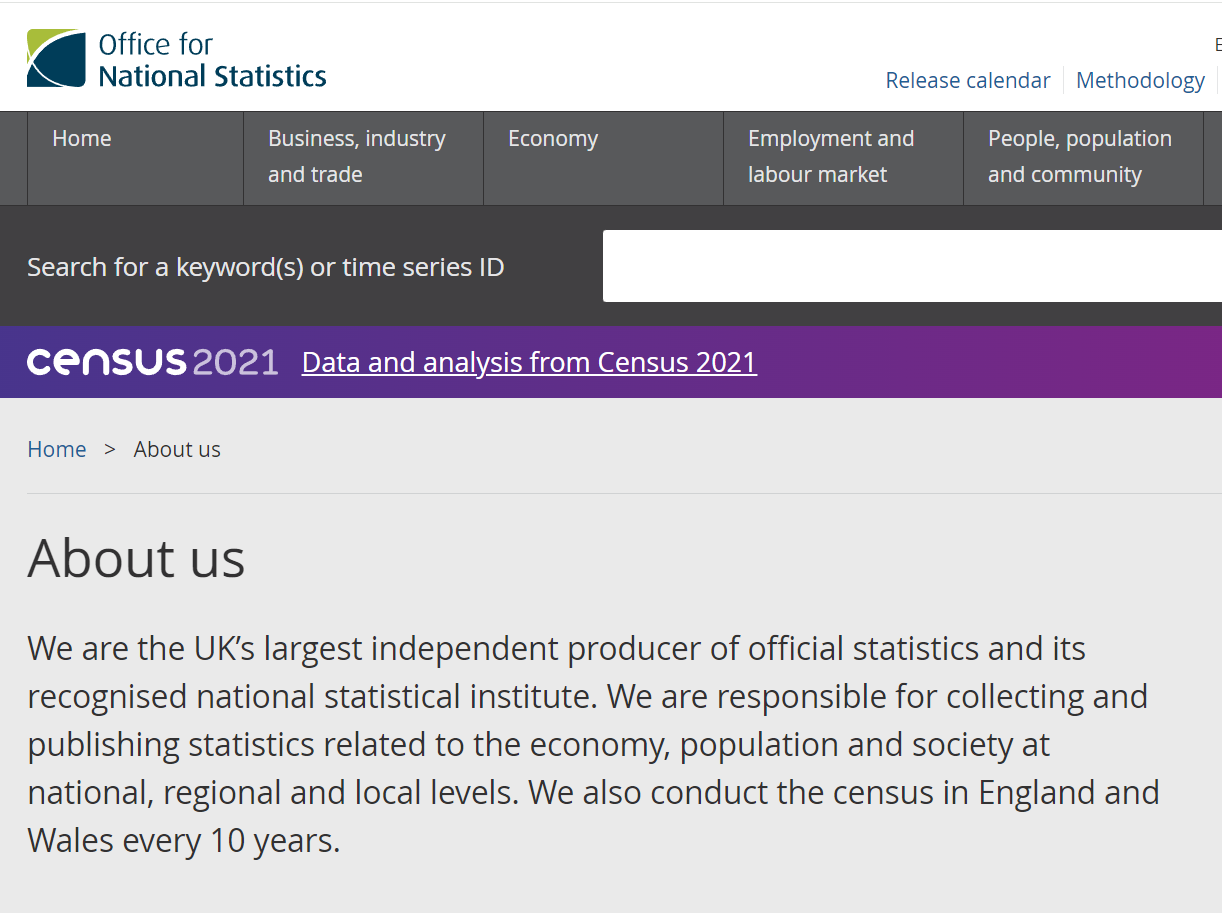Click the introductory paragraph about UK statistics
Image resolution: width=1222 pixels, height=913 pixels.
click(x=594, y=744)
